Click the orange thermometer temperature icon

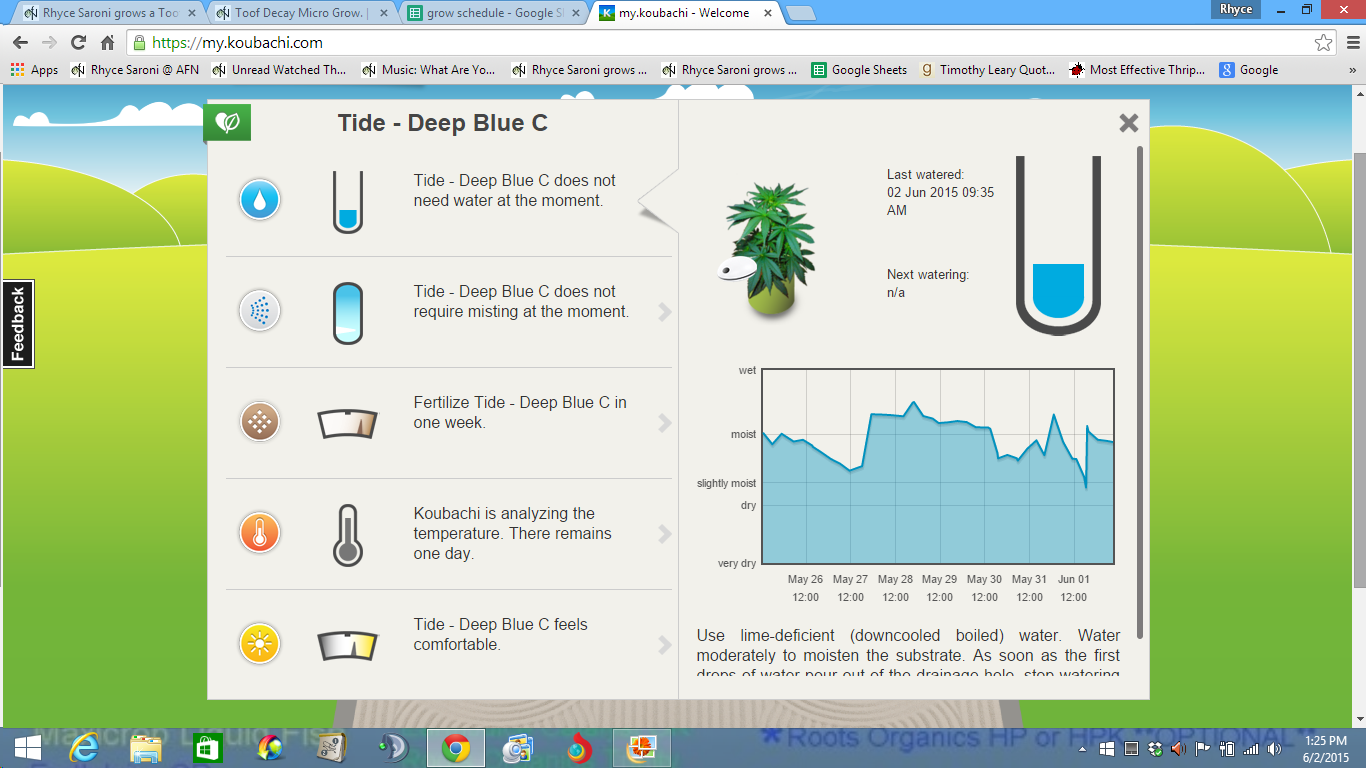point(260,533)
